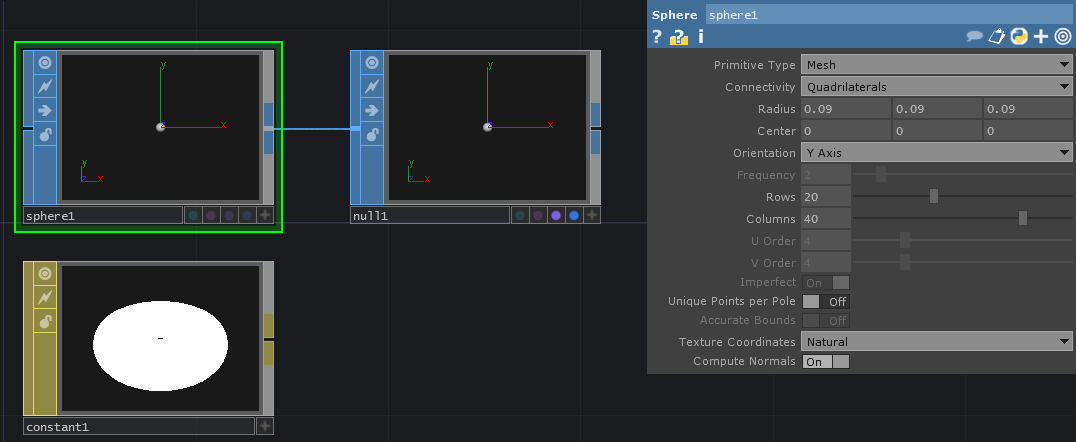
Task: Toggle blue display flag on null1
Action: click(574, 215)
